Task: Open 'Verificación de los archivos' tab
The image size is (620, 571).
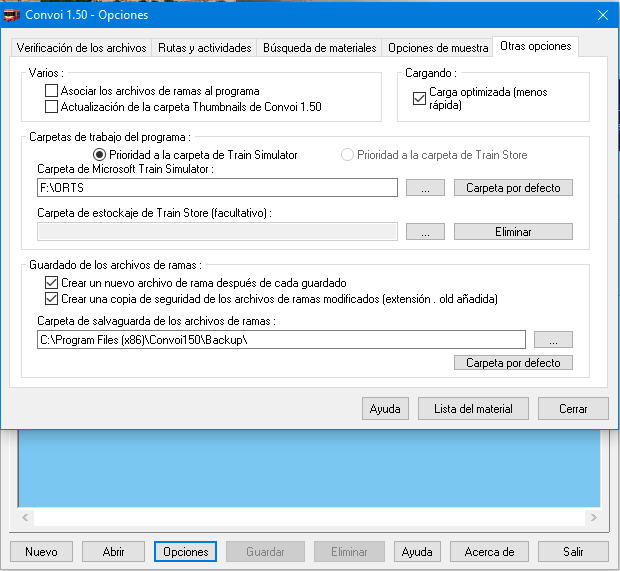Action: coord(81,48)
